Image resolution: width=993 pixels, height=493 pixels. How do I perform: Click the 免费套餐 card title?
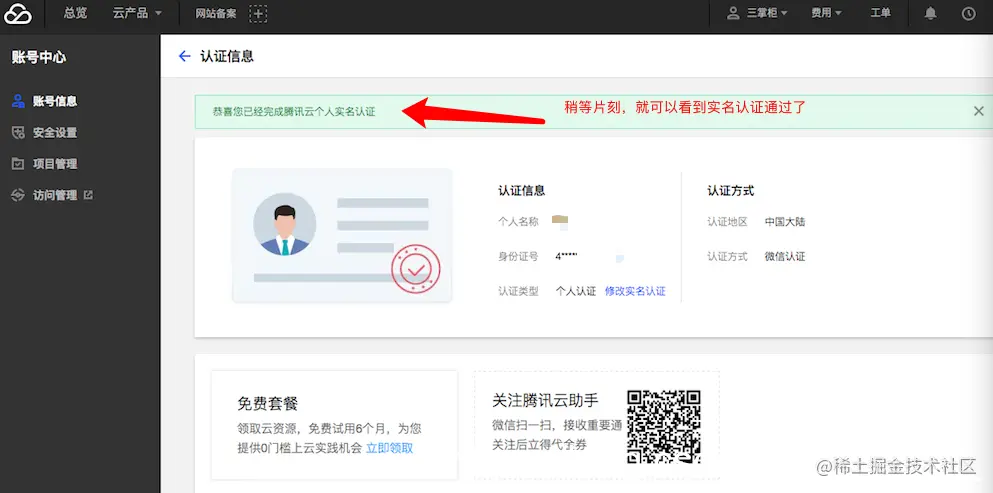267,404
